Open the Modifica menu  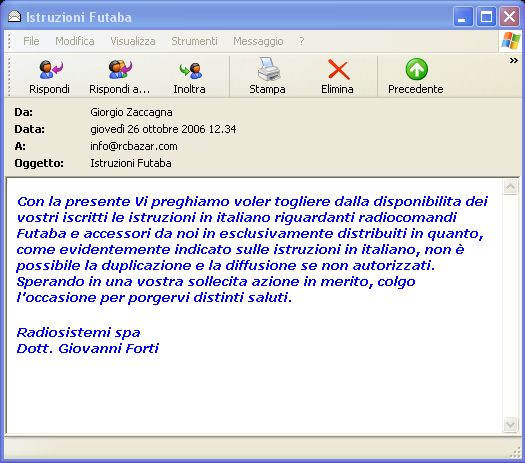(x=75, y=41)
